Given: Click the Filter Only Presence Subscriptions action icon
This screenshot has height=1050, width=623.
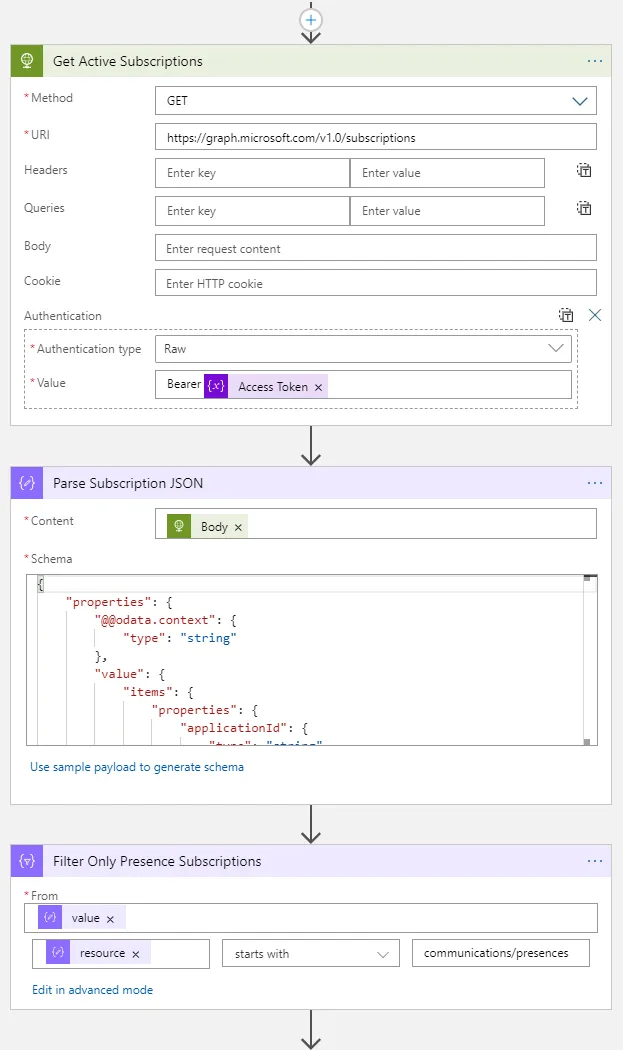Looking at the screenshot, I should (27, 861).
